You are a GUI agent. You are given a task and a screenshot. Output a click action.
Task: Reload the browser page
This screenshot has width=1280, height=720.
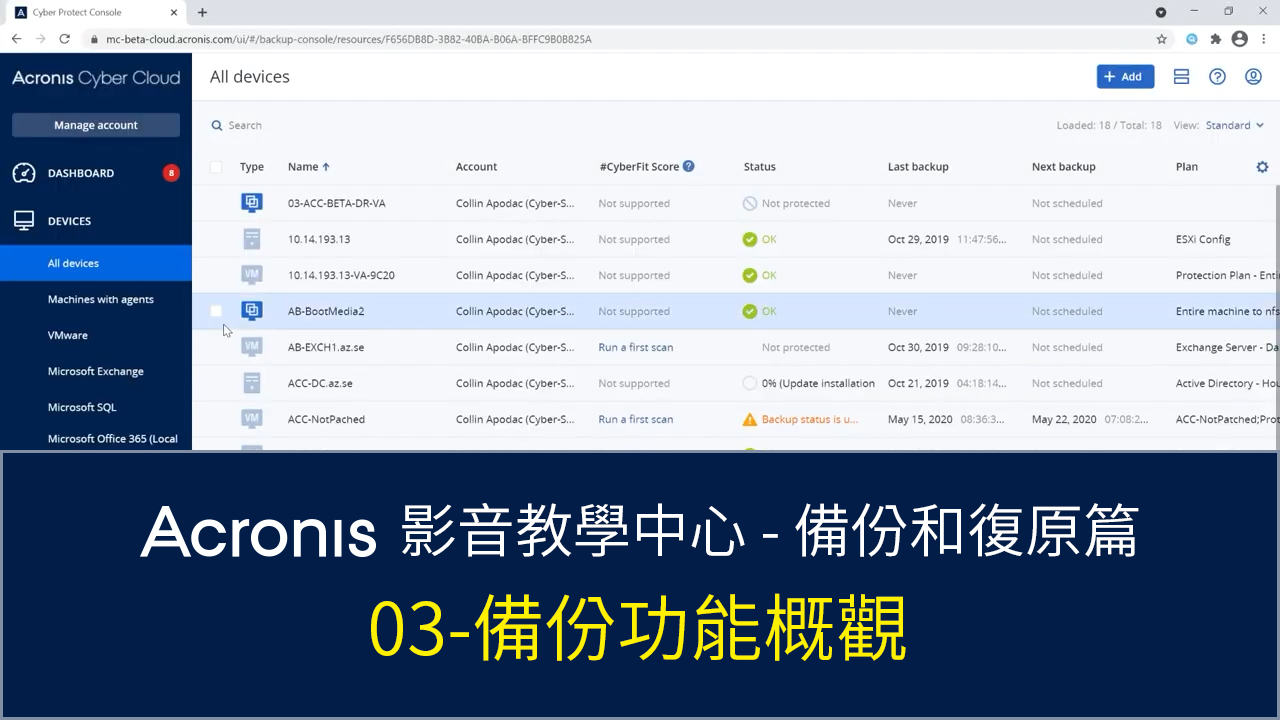pyautogui.click(x=65, y=39)
